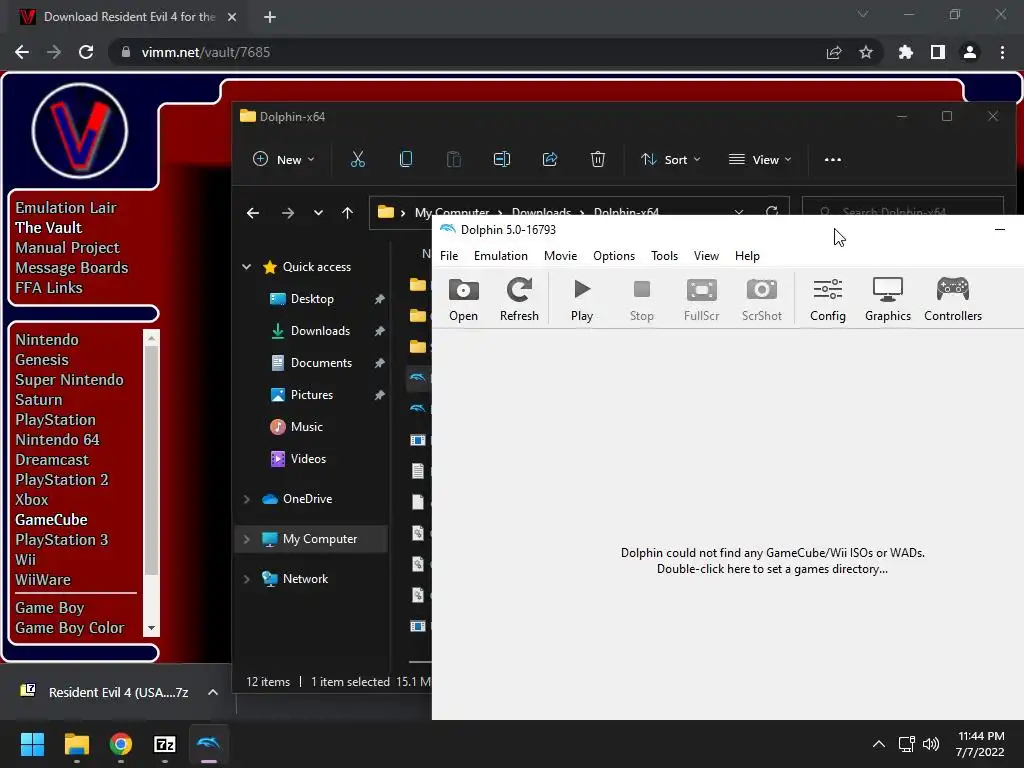Click the Back arrow in File Explorer
The height and width of the screenshot is (768, 1024).
(x=253, y=213)
